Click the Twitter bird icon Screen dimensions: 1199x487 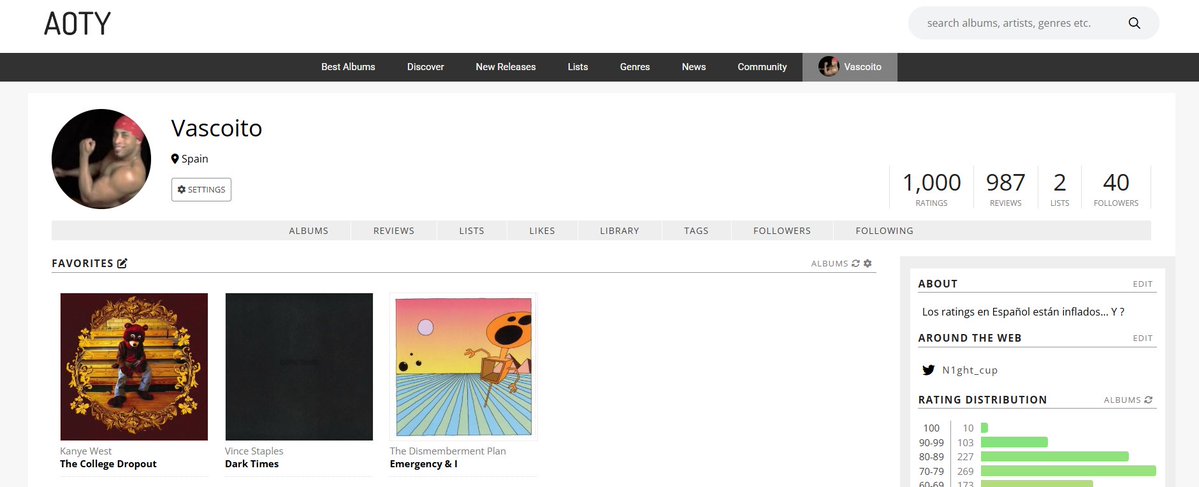928,370
